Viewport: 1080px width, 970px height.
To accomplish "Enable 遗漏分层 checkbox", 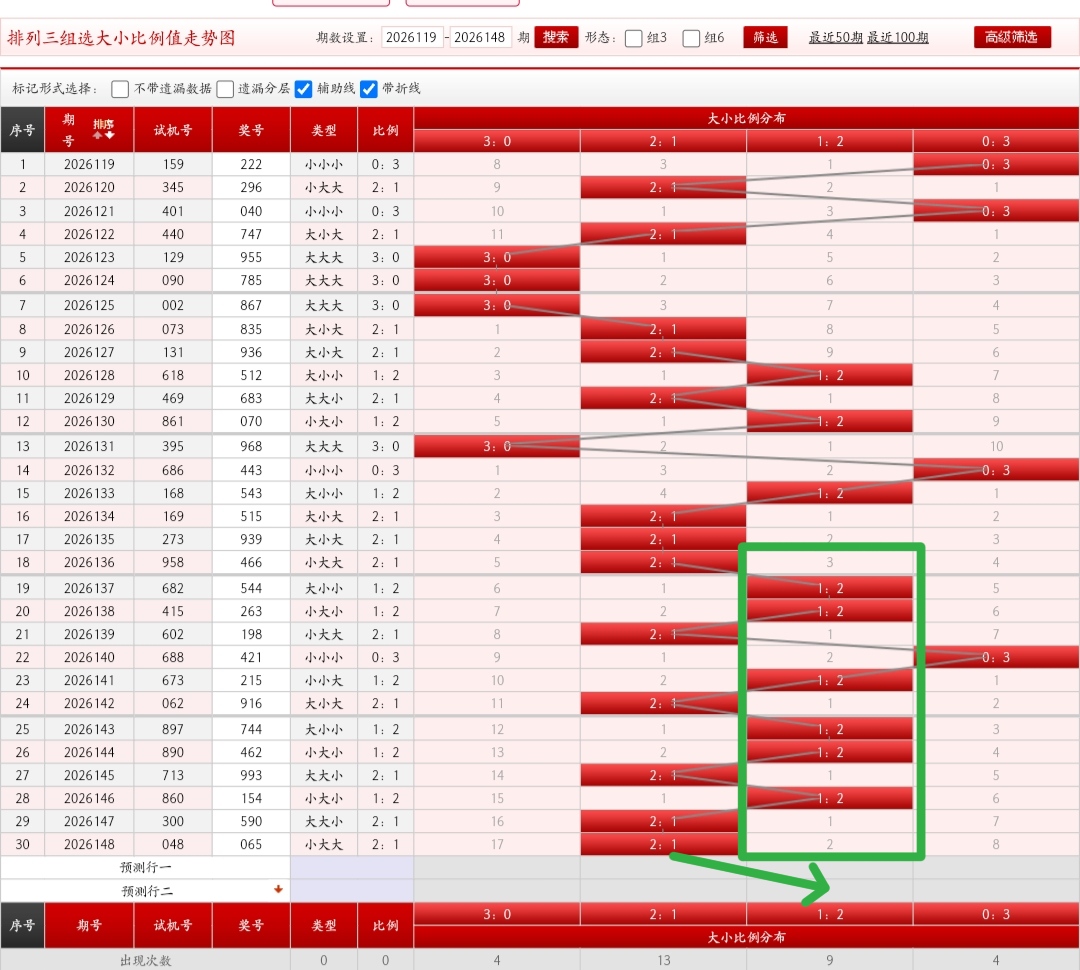I will [225, 89].
